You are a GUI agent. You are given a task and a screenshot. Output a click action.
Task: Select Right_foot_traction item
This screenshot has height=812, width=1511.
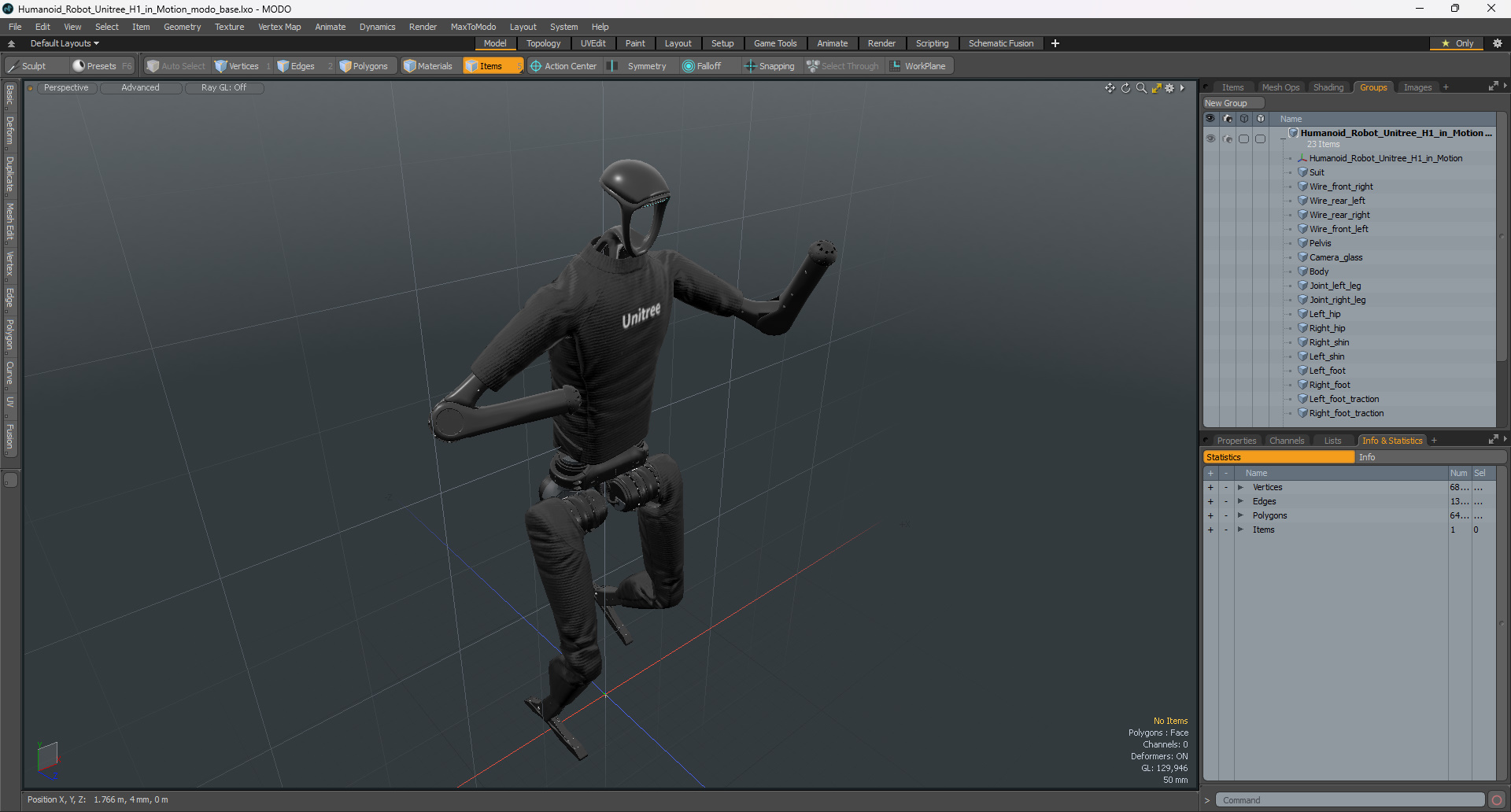[1347, 413]
